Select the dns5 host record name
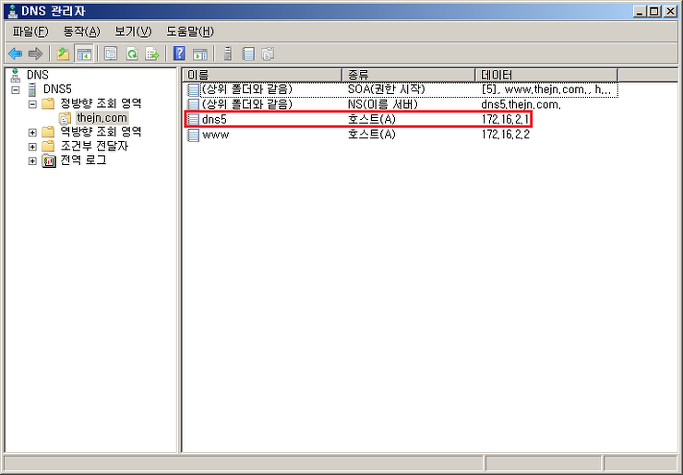The image size is (683, 475). tap(214, 119)
